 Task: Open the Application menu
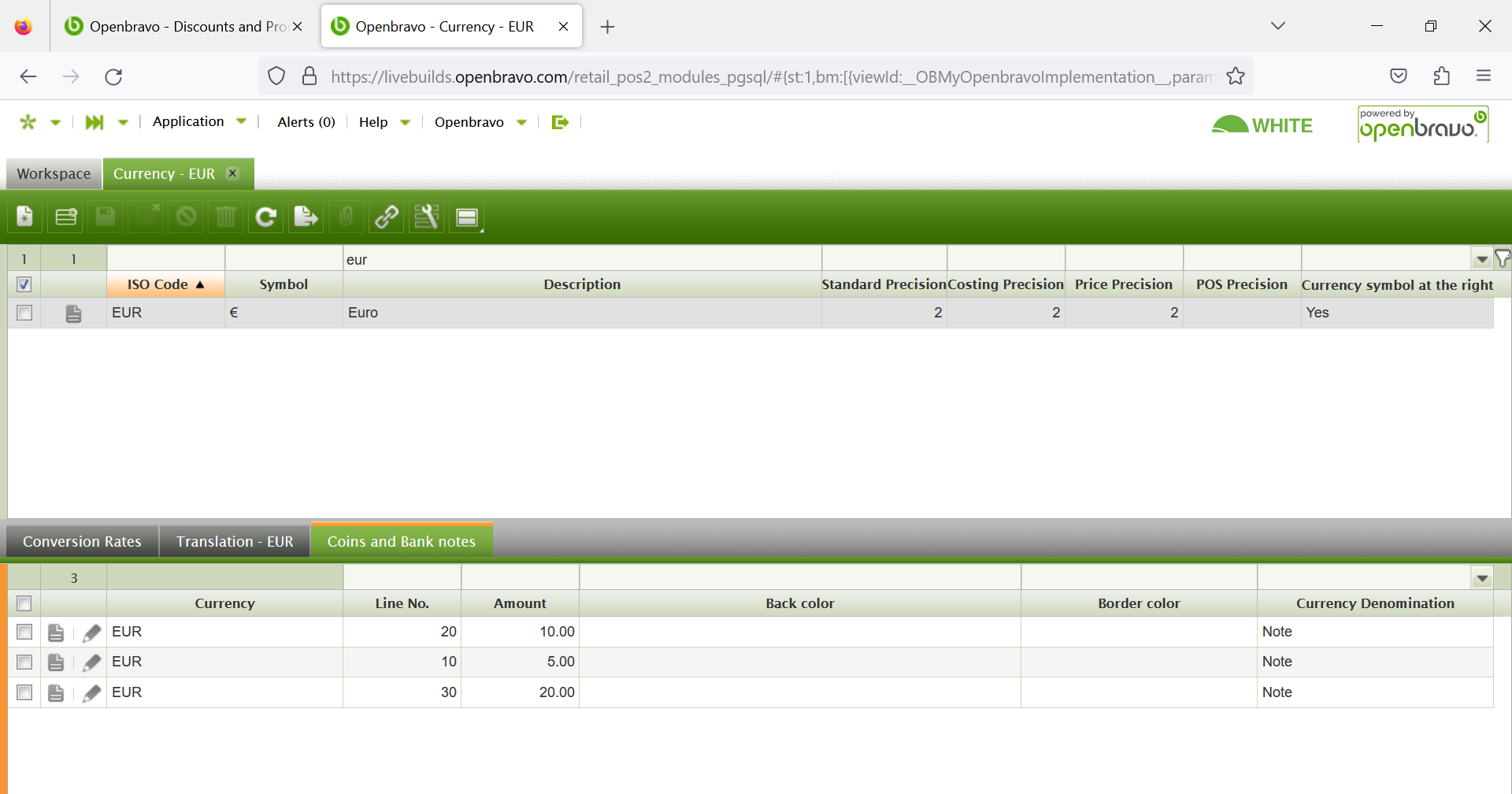pyautogui.click(x=188, y=121)
